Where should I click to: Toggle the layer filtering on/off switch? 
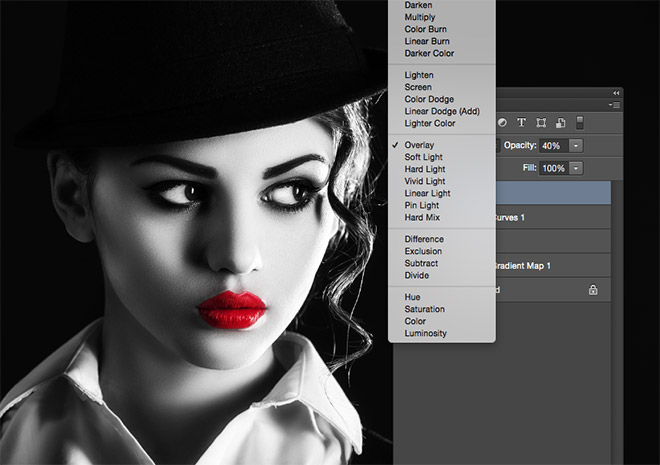tap(579, 123)
